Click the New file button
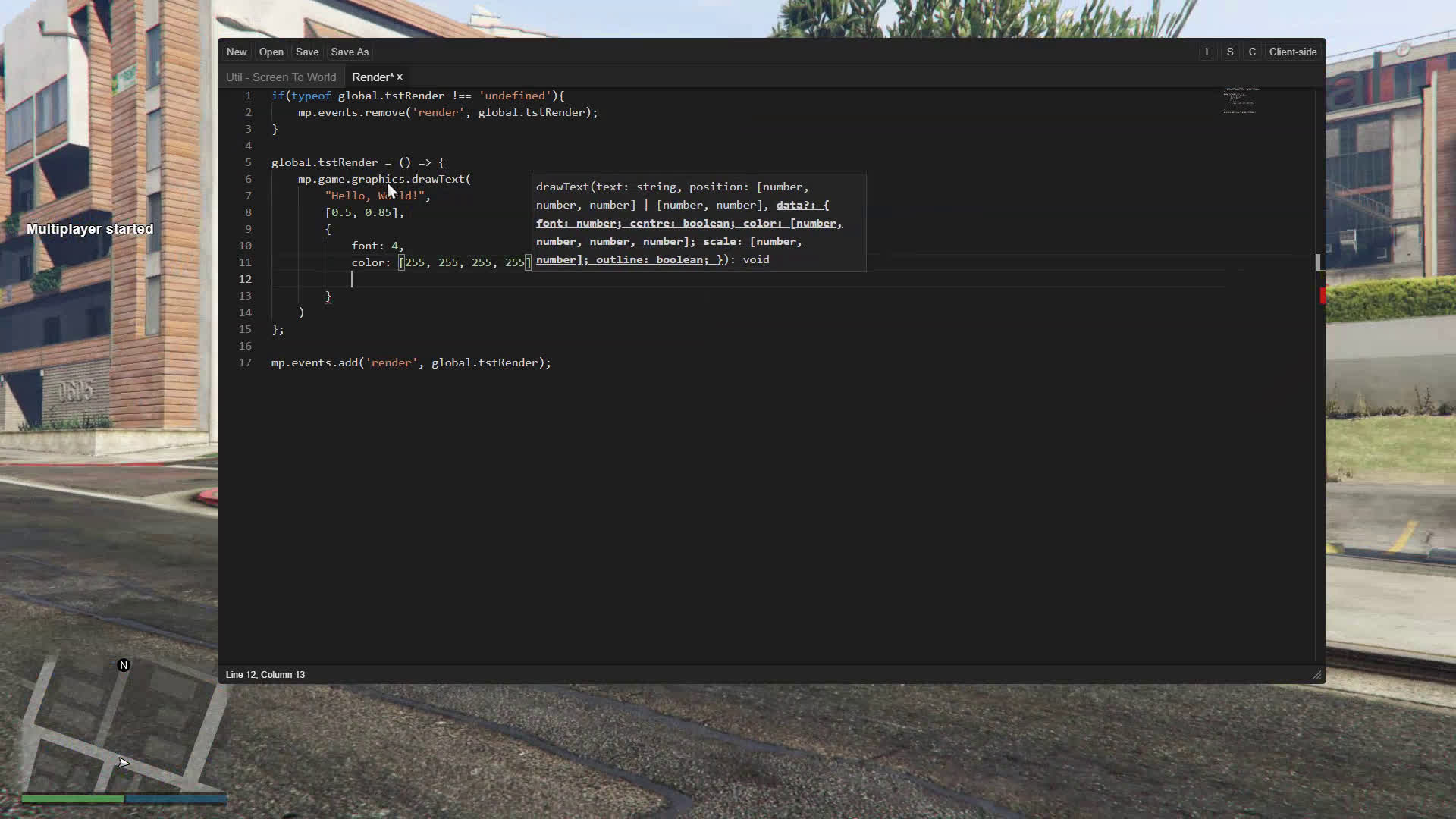The image size is (1456, 819). coord(237,52)
